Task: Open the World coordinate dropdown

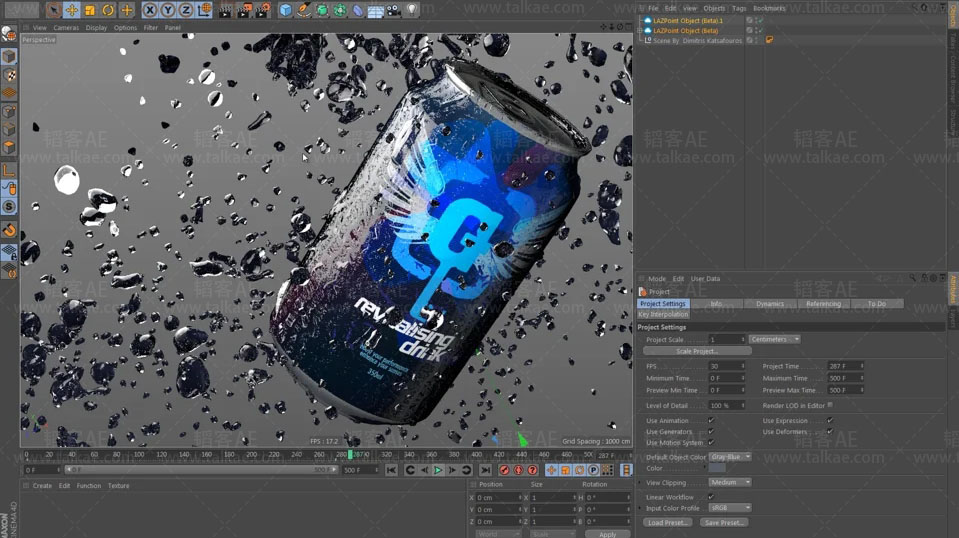Action: tap(498, 534)
